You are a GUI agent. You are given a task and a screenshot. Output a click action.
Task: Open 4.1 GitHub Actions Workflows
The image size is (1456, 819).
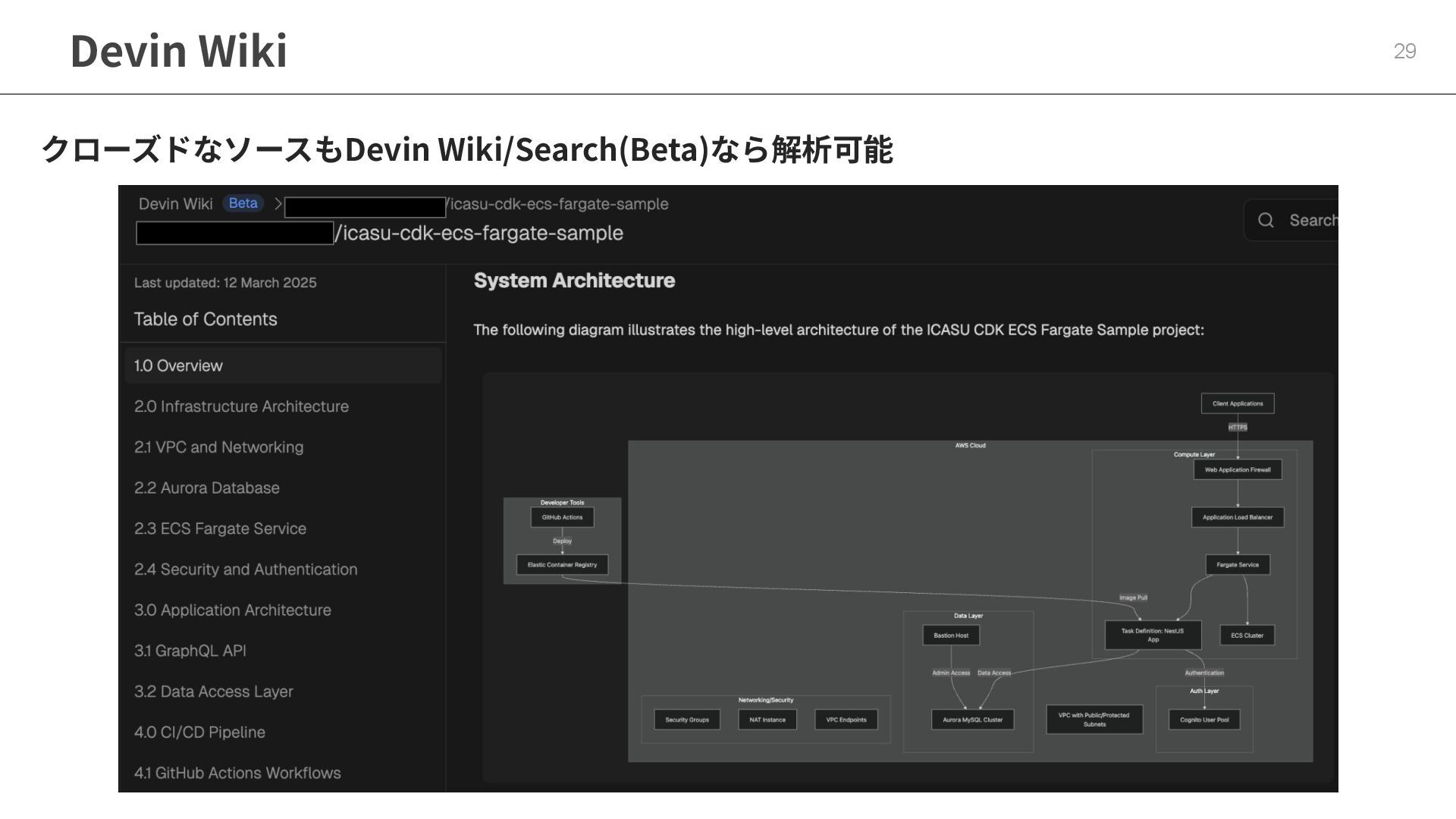[x=237, y=773]
